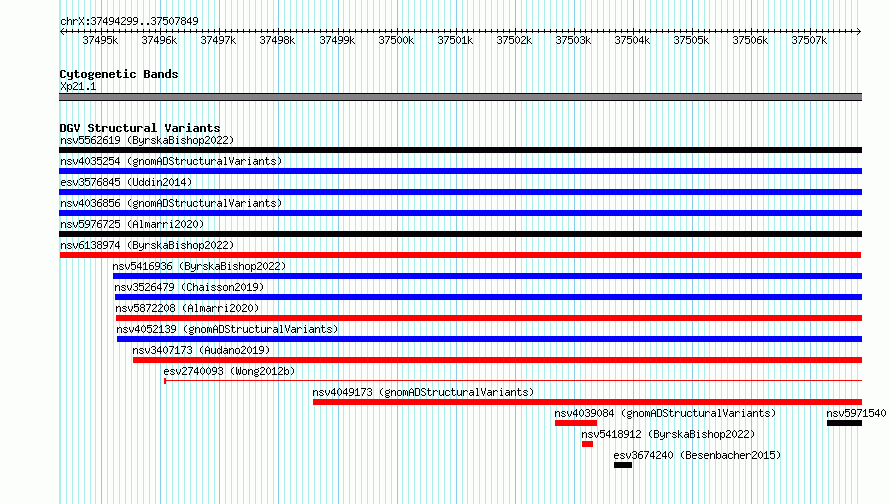890x504 pixels.
Task: Click the gray Xp21.1 cytogenetic band bar
Action: click(x=460, y=97)
